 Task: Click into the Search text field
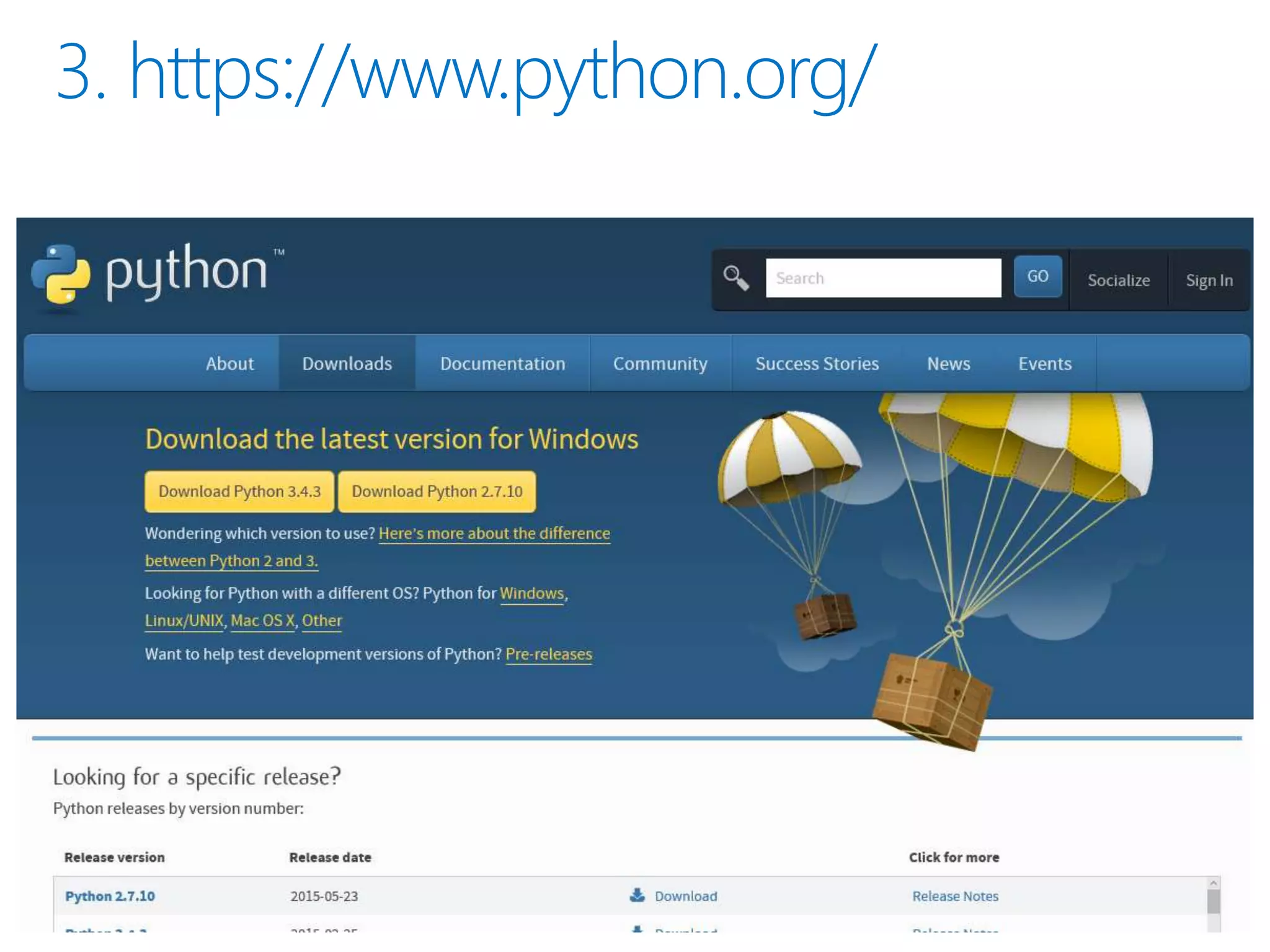(882, 278)
